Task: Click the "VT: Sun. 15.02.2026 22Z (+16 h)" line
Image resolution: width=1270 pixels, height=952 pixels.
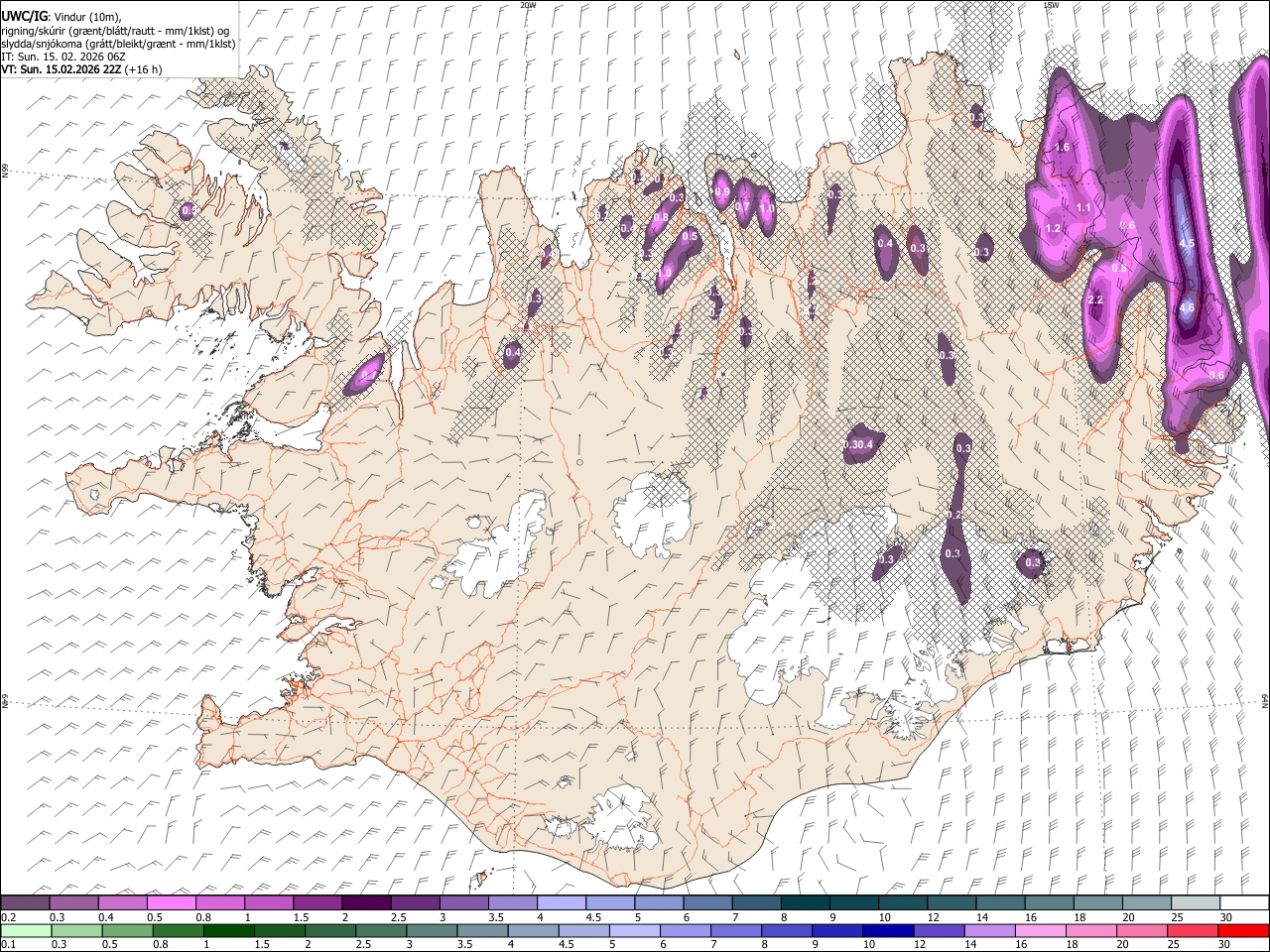Action: coord(81,69)
